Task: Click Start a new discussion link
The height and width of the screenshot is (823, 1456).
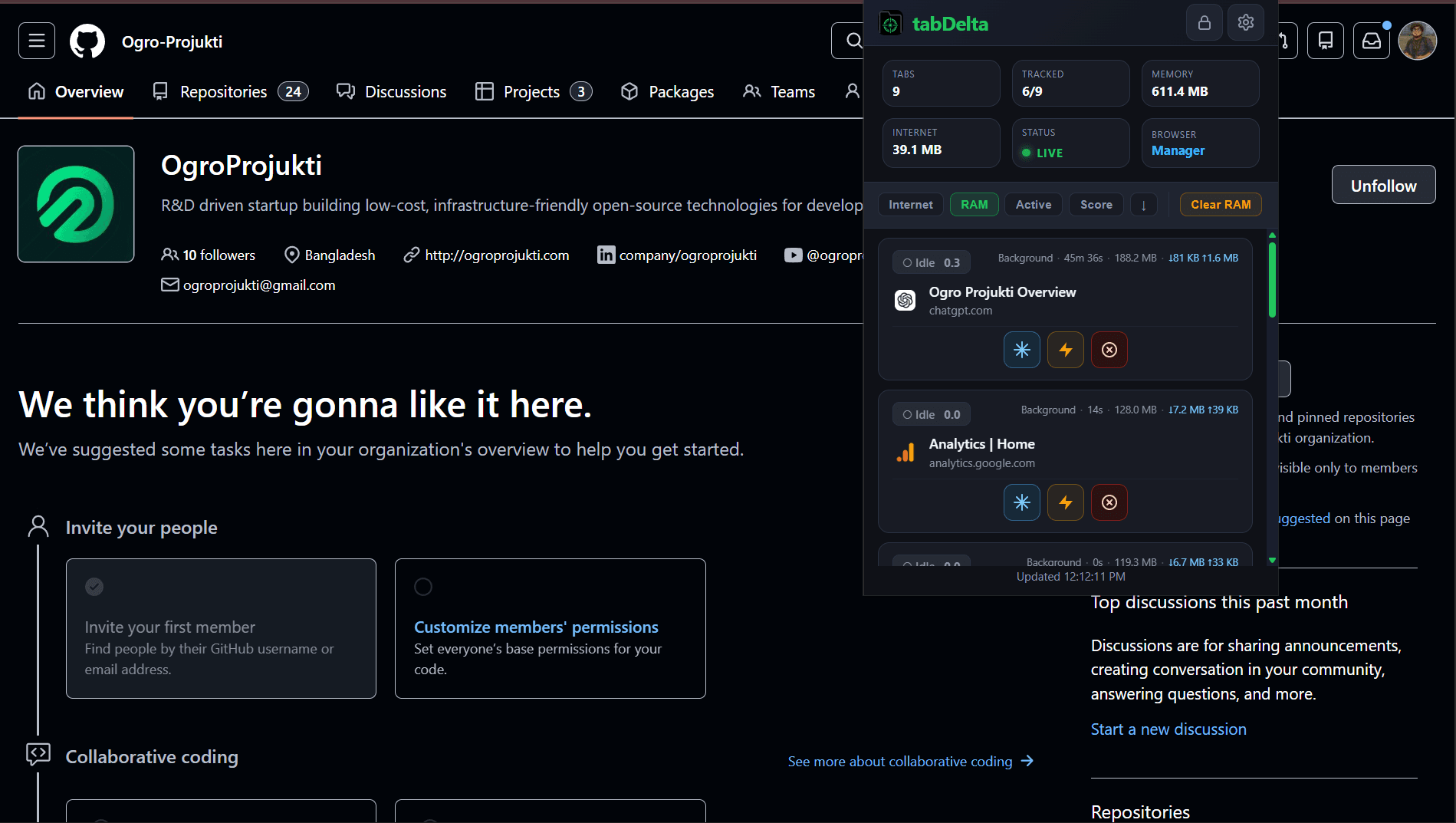Action: coord(1168,729)
